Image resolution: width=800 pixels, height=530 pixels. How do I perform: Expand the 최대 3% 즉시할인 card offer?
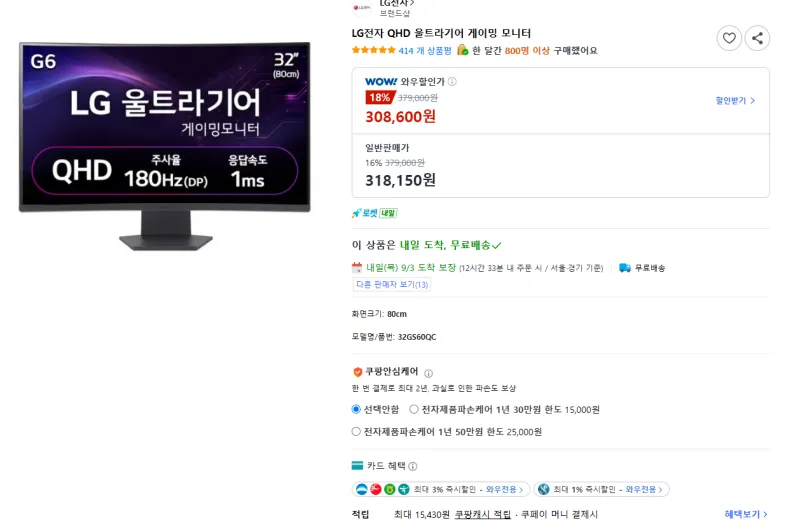pyautogui.click(x=441, y=489)
